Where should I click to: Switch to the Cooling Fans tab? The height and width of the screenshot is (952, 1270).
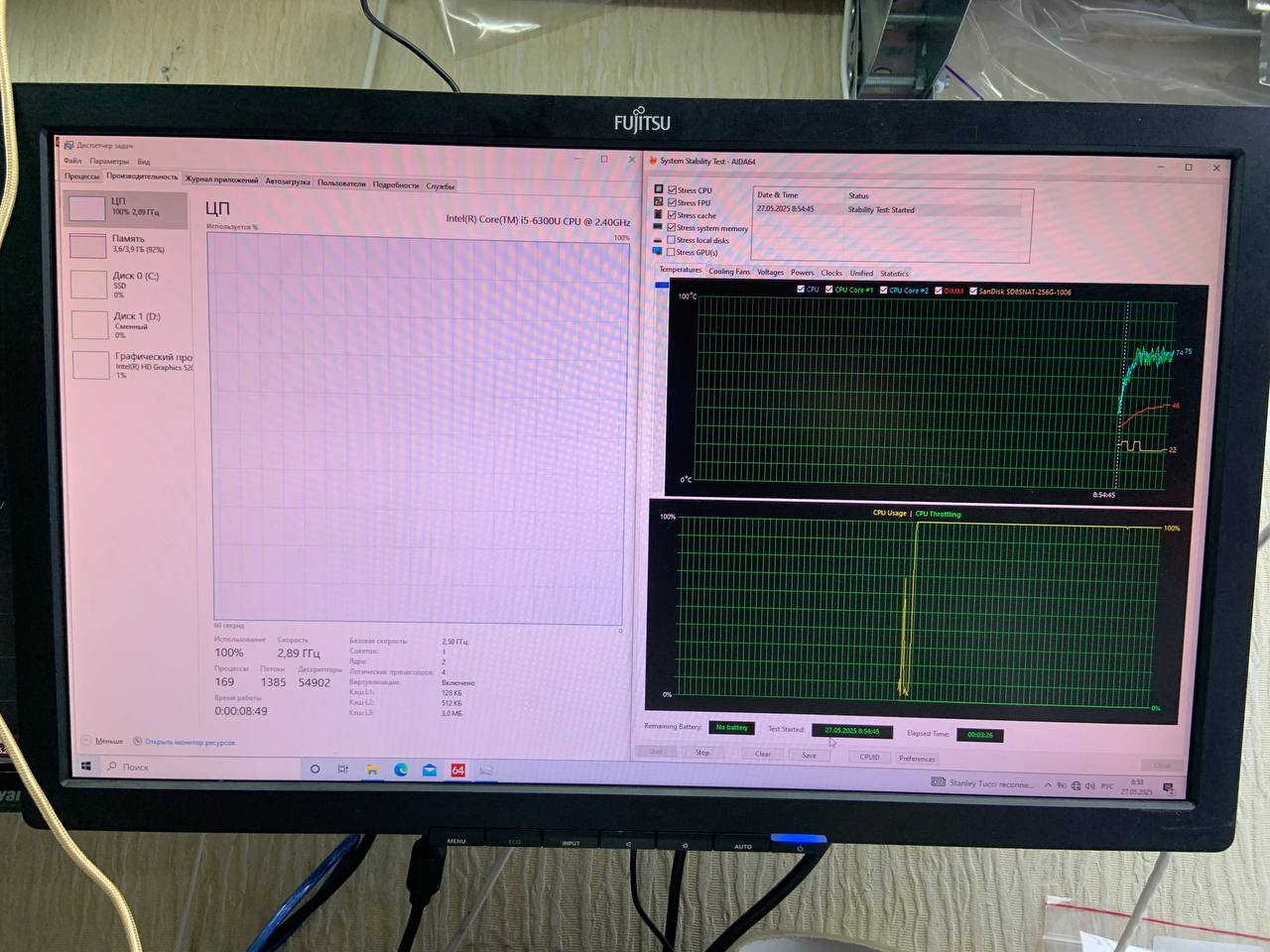point(729,272)
